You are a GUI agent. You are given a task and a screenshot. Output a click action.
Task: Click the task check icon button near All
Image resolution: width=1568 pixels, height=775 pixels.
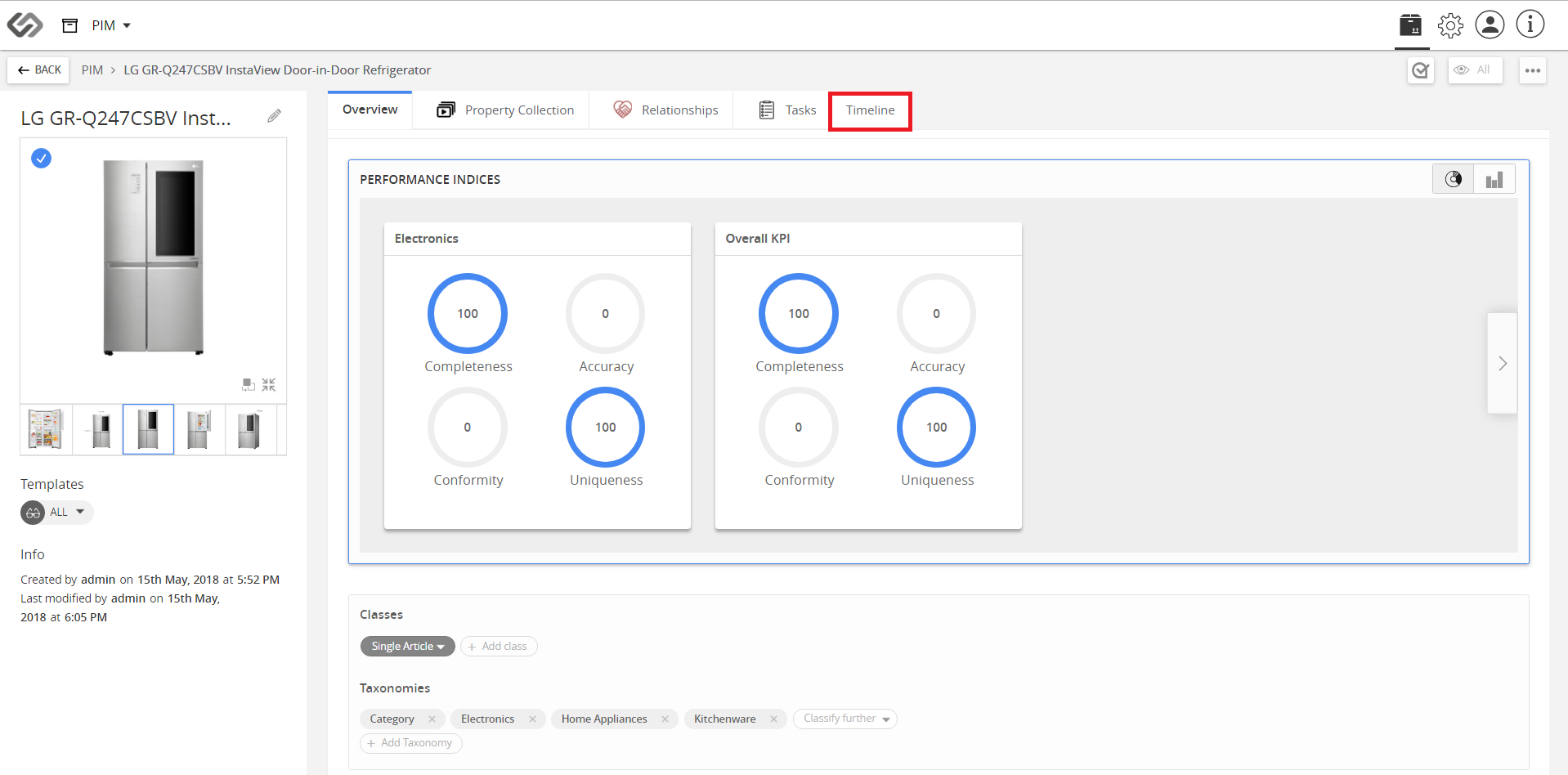[1421, 70]
